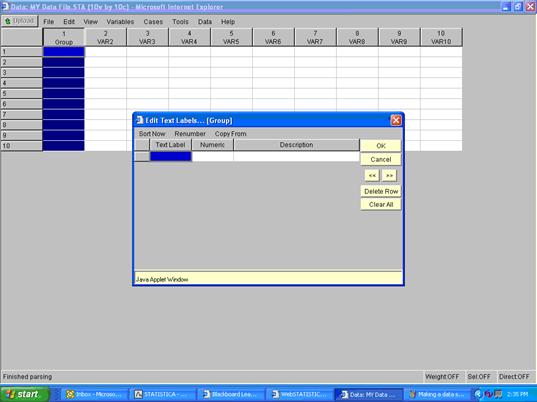This screenshot has height=402, width=537.
Task: Click the Numeric input cell
Action: (x=212, y=156)
